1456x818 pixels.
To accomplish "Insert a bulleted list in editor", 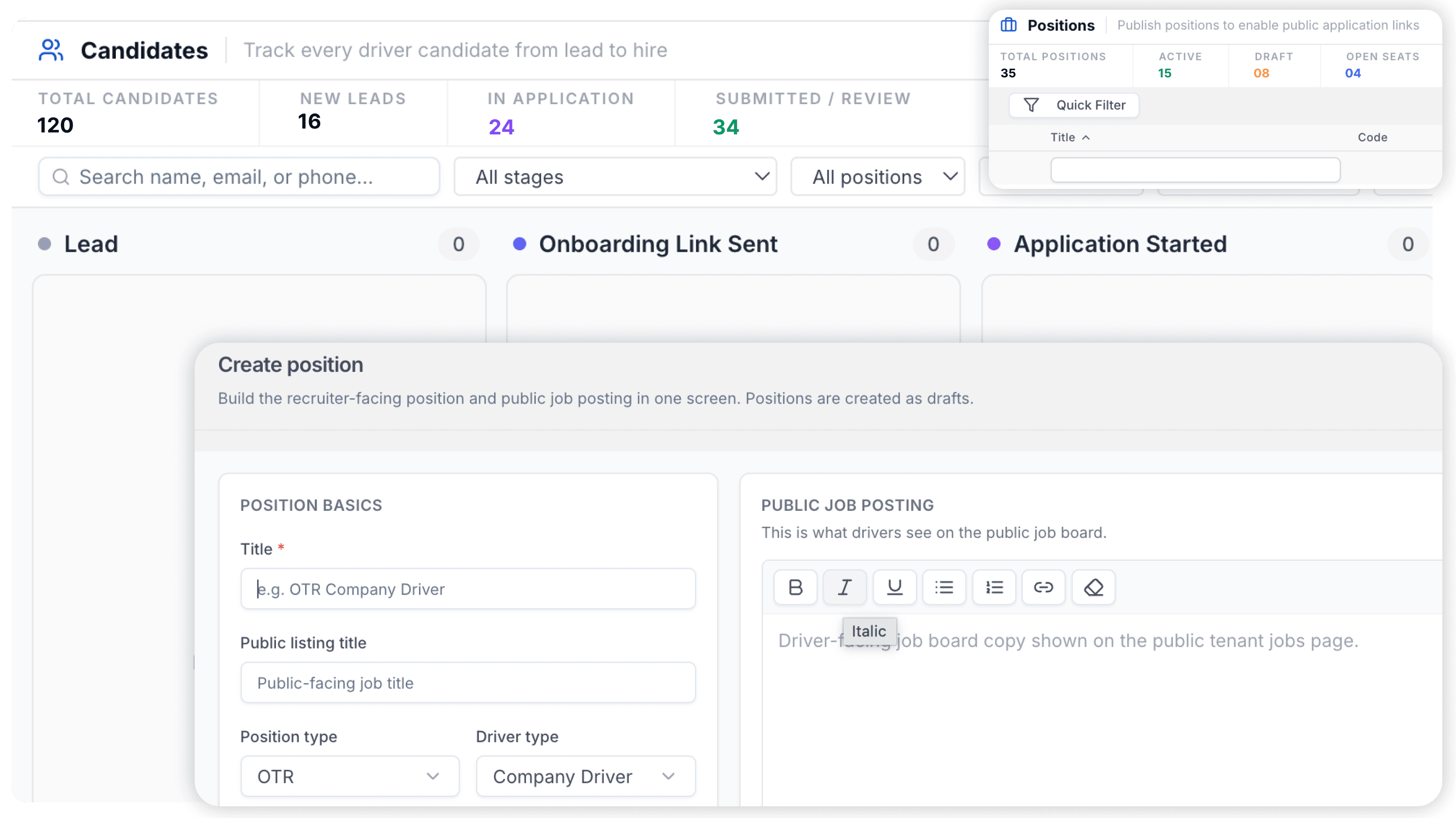I will (x=944, y=587).
